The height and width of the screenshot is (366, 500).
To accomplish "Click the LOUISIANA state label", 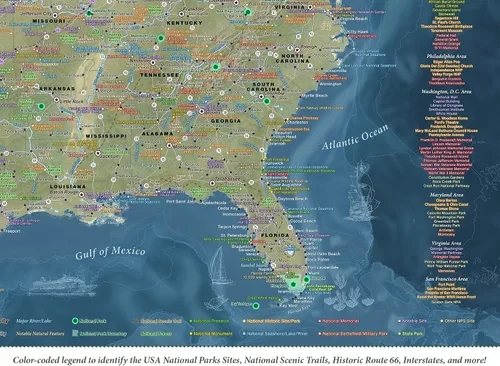I will pyautogui.click(x=68, y=187).
